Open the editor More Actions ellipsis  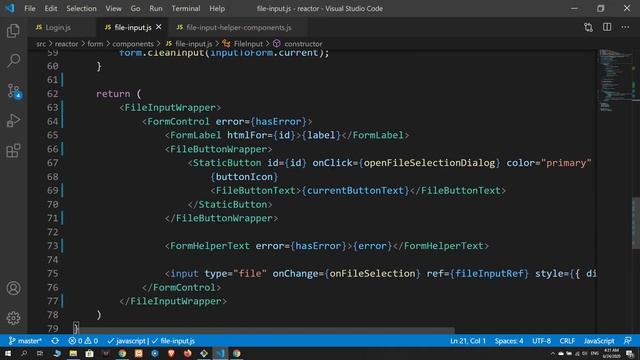[625, 27]
